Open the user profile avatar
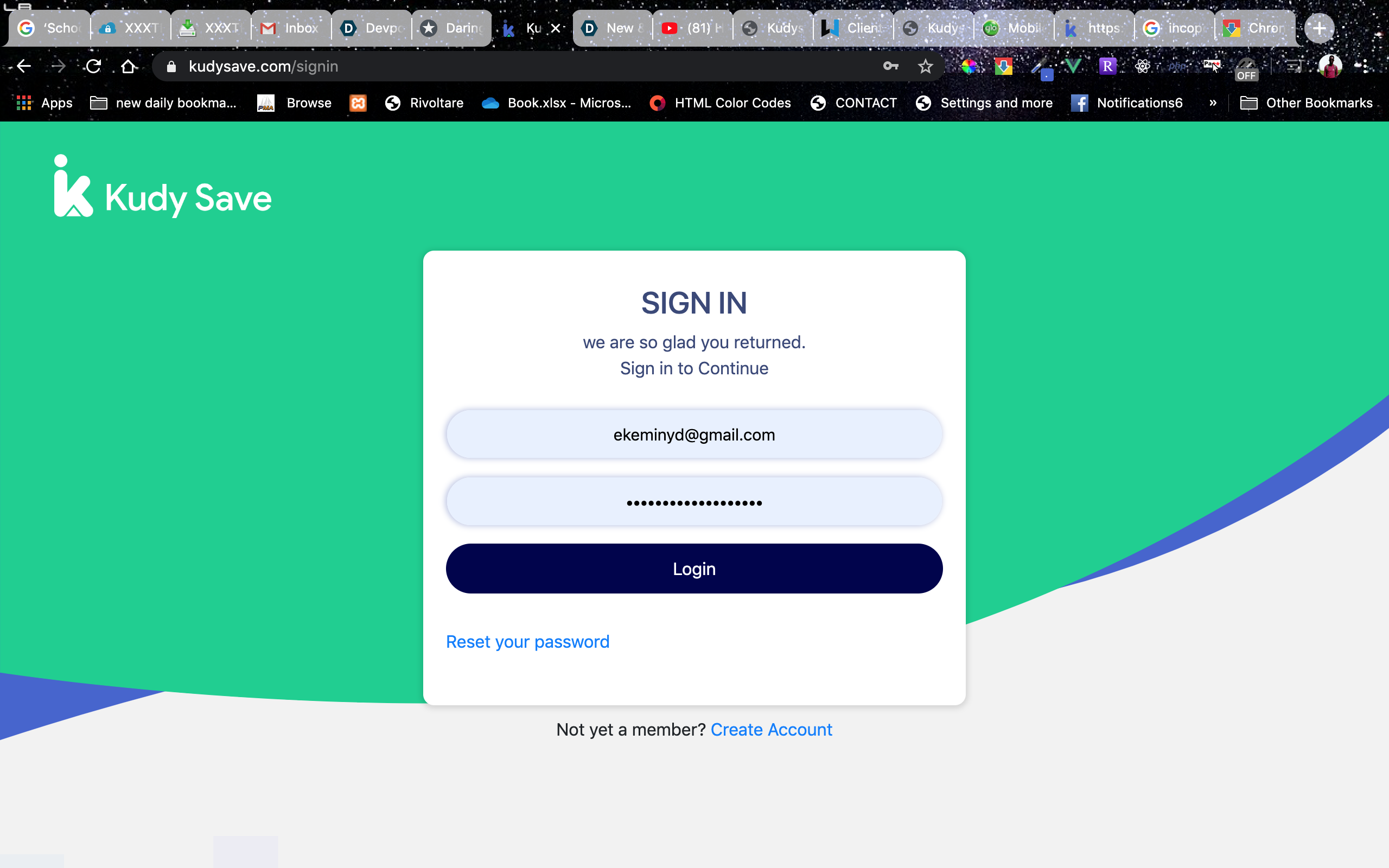This screenshot has width=1389, height=868. [x=1330, y=66]
